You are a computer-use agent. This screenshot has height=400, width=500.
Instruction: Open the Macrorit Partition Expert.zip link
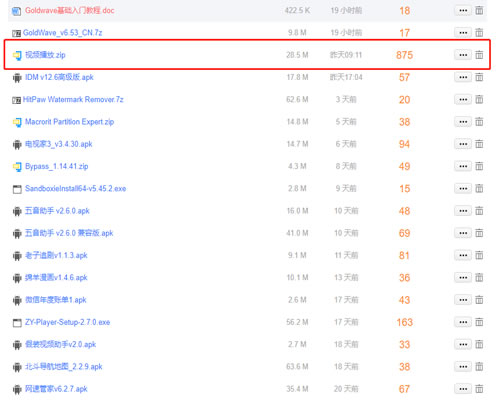70,122
